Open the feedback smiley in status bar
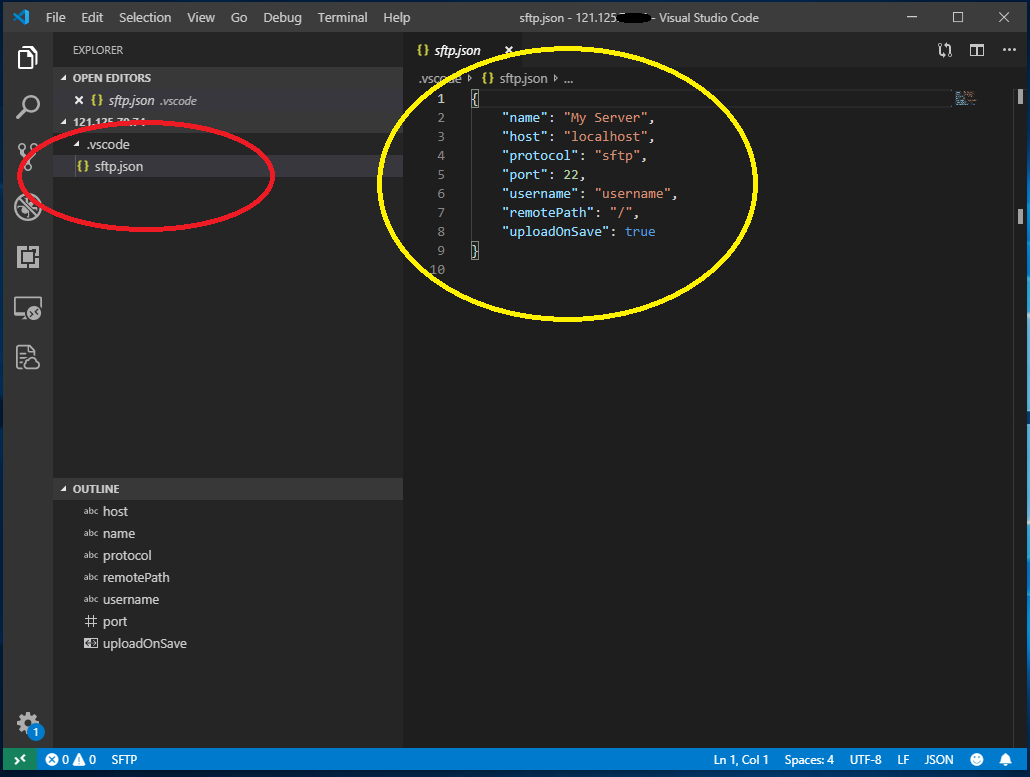Screen dimensions: 1030x777 pos(977,759)
